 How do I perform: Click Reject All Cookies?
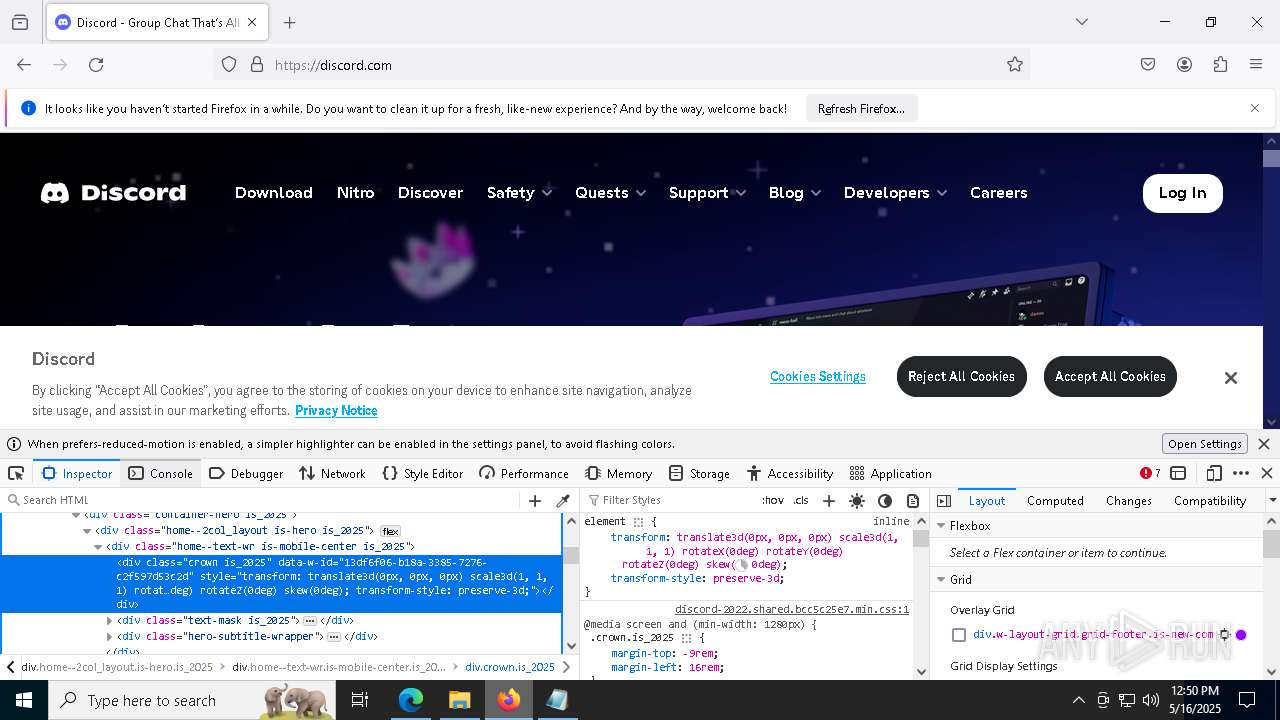coord(961,376)
